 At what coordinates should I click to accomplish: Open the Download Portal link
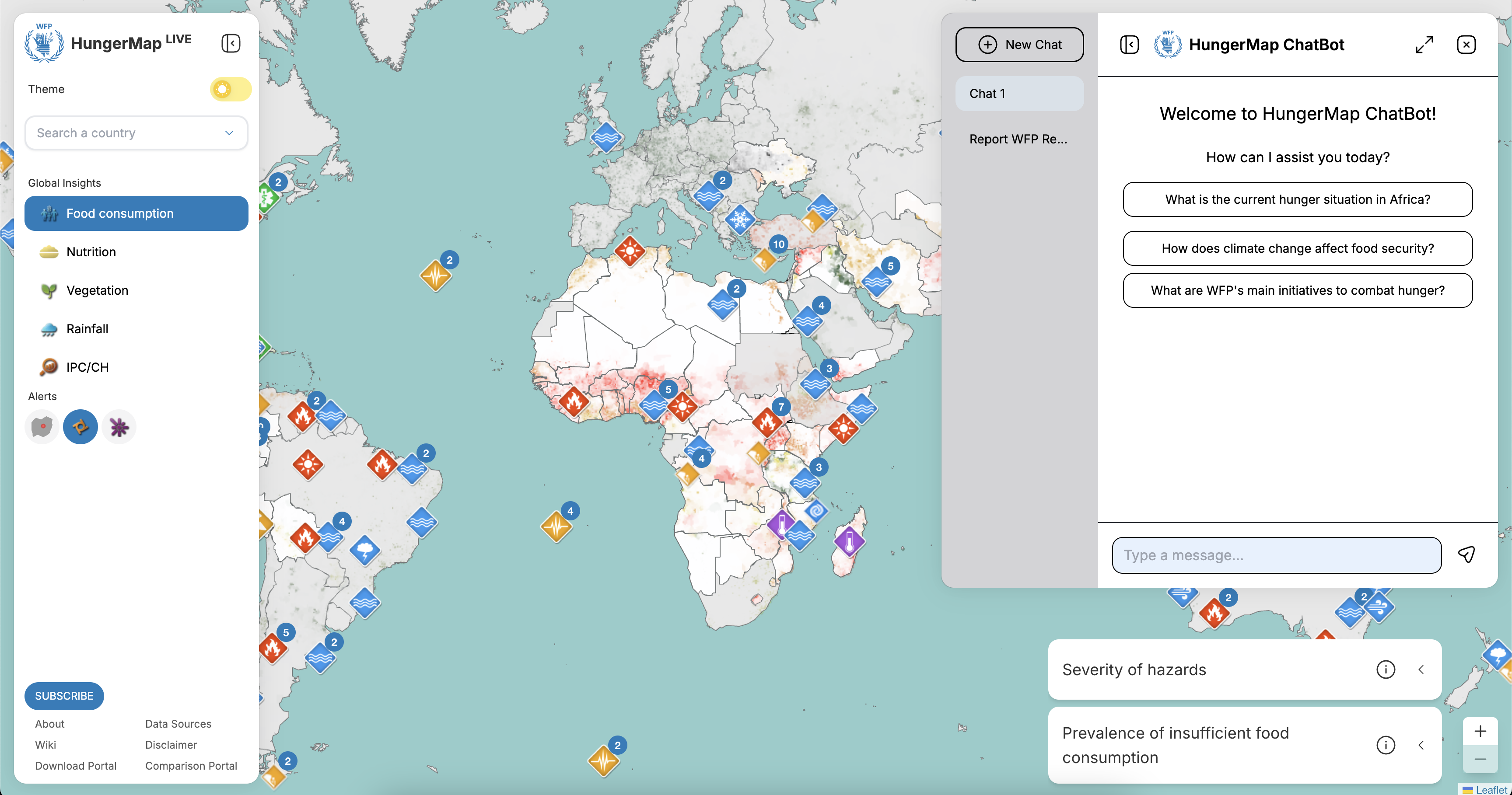point(76,766)
